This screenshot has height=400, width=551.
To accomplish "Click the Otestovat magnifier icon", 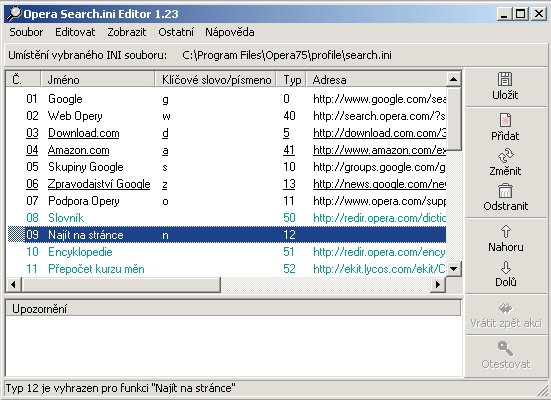I will coord(505,348).
